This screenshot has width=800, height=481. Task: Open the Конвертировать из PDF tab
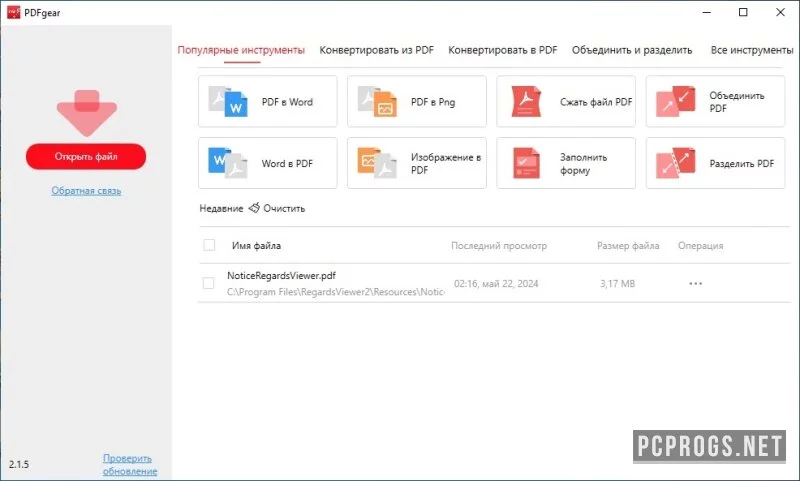(377, 50)
